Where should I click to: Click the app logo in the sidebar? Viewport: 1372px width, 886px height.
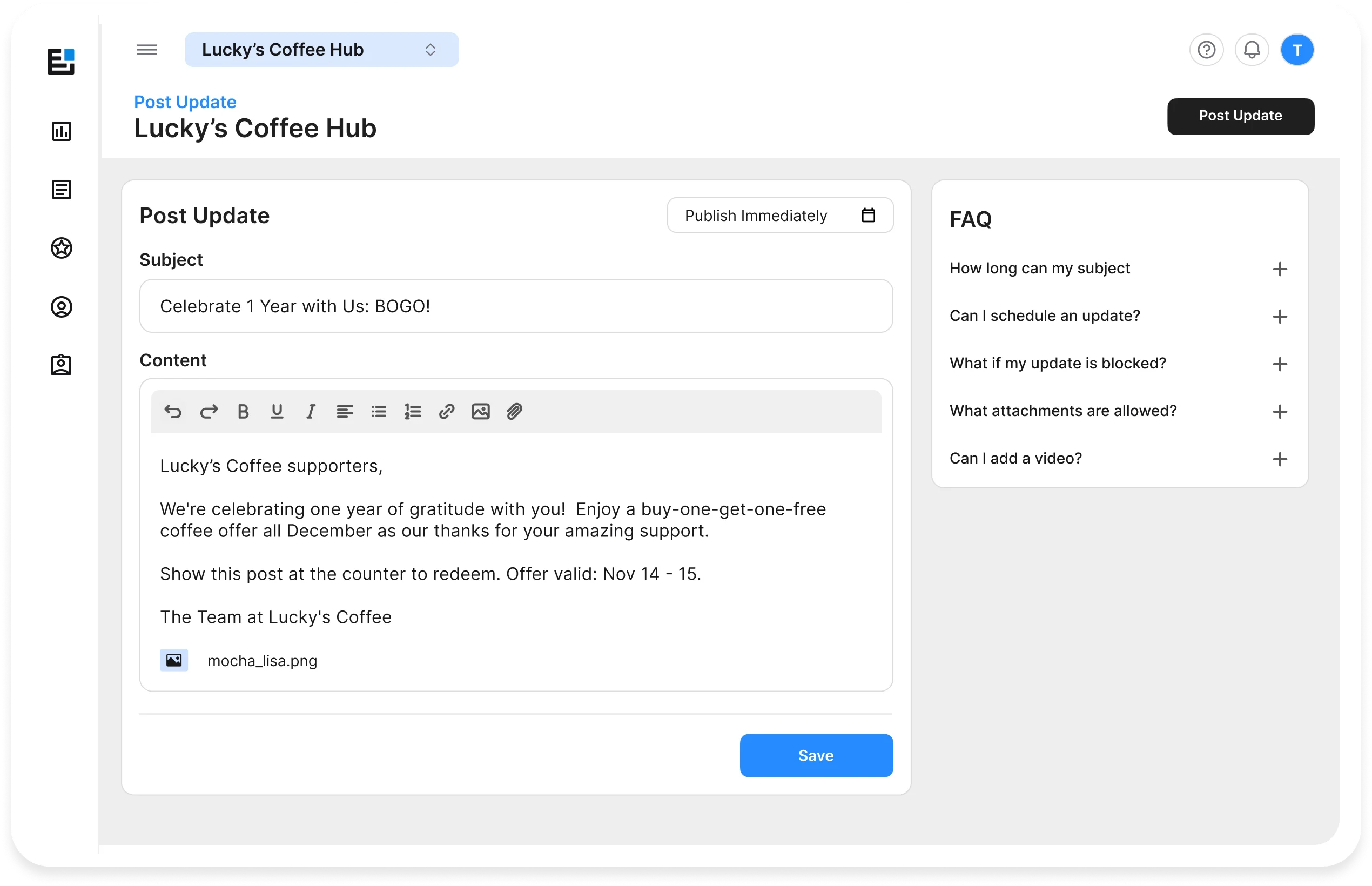coord(61,61)
